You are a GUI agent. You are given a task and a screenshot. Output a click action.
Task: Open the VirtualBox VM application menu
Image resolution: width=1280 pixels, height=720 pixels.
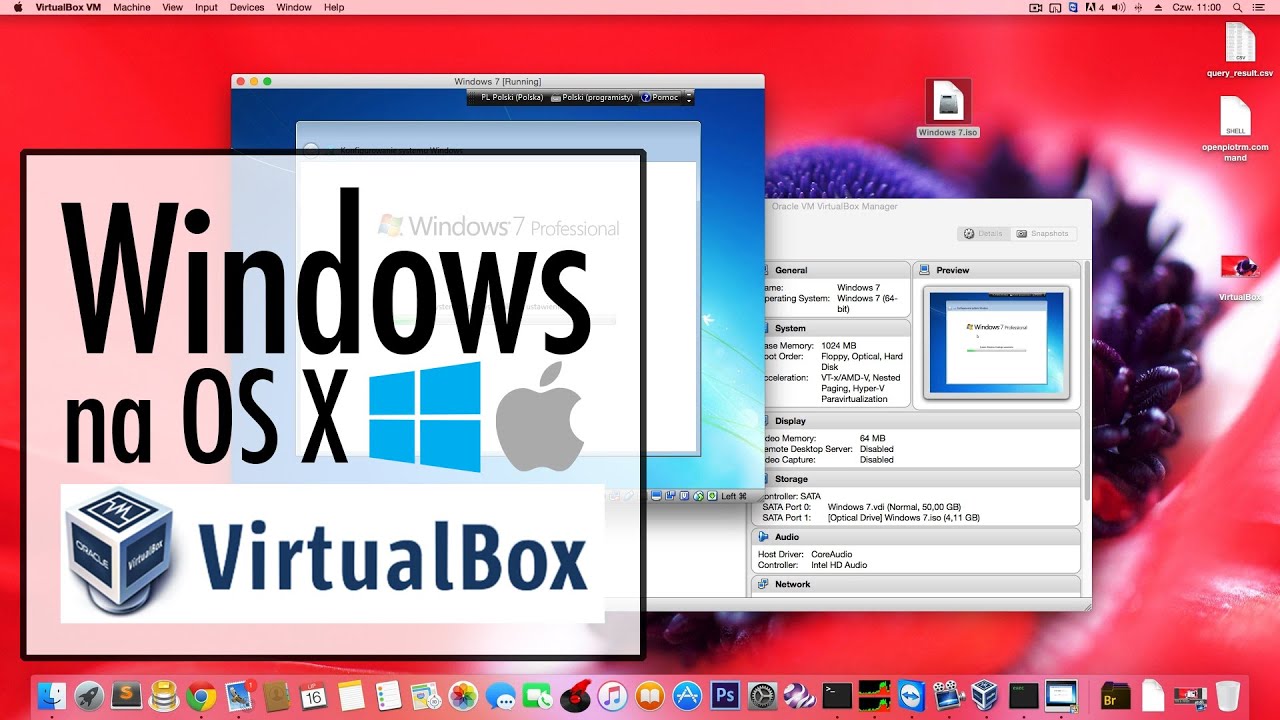pyautogui.click(x=67, y=7)
